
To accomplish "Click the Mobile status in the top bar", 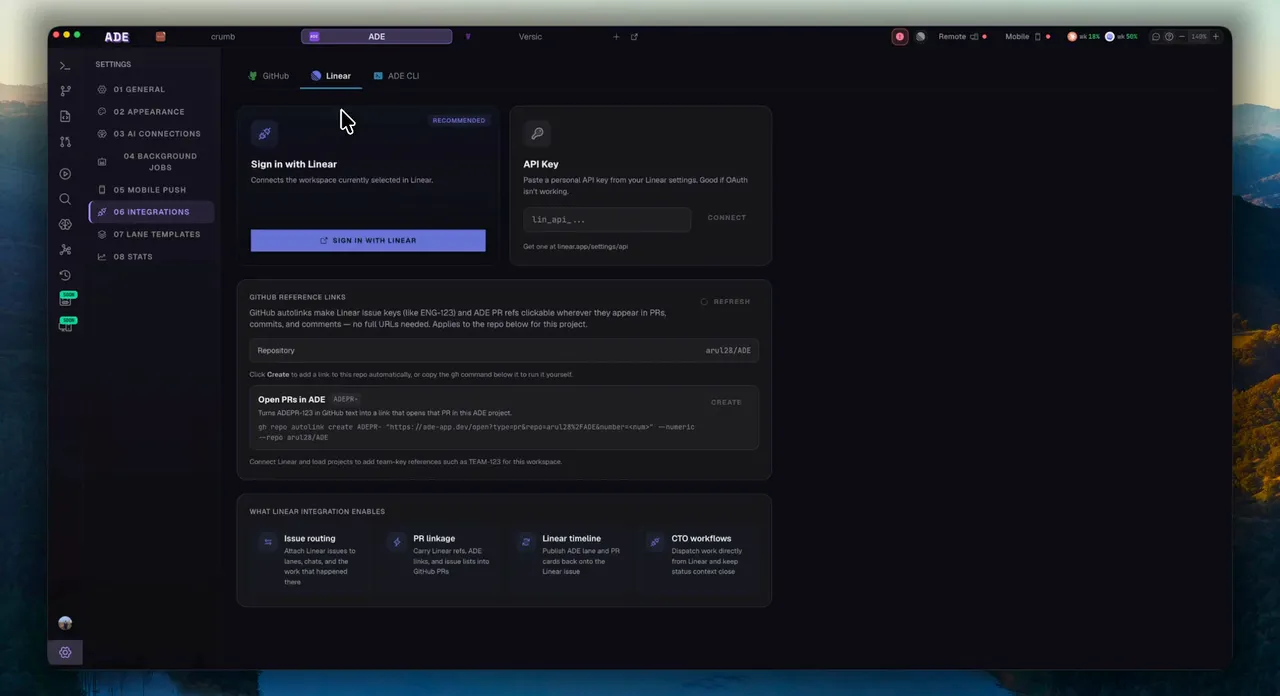I will coord(1028,37).
